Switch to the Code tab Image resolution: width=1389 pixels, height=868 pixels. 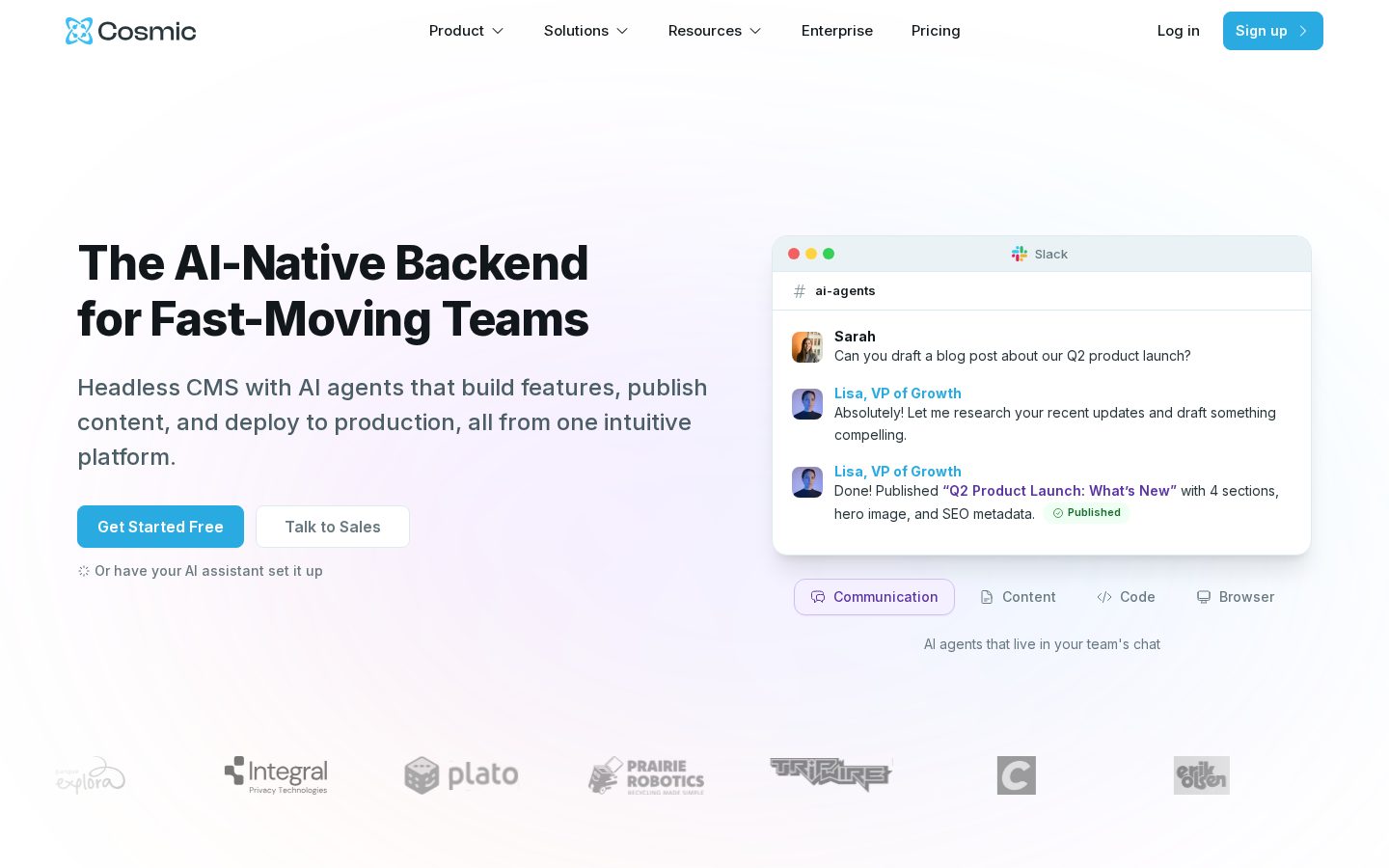pos(1126,597)
